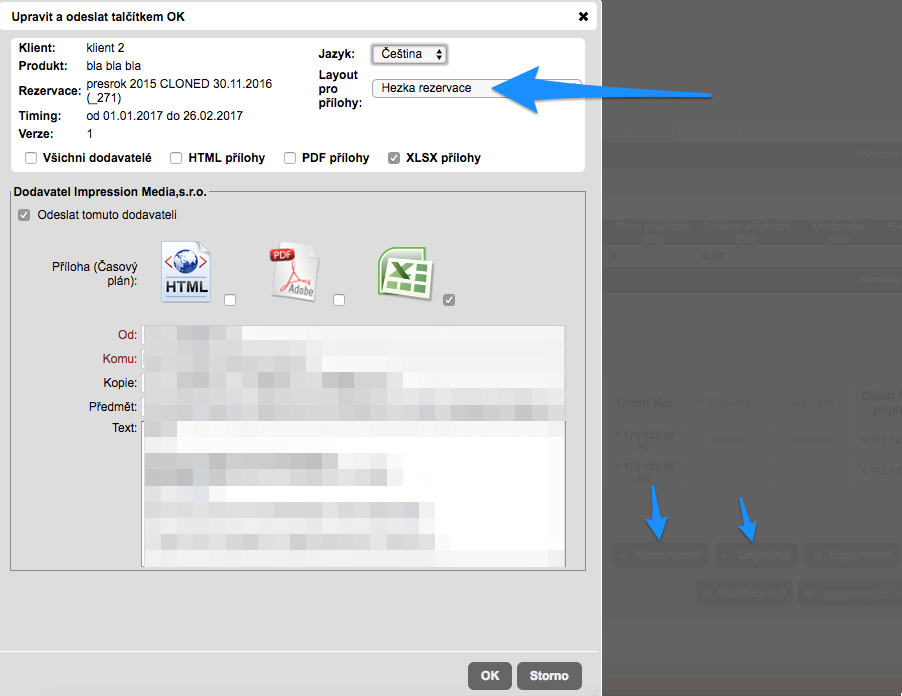This screenshot has width=902, height=696.
Task: Enable the PDF přílohy checkbox
Action: click(x=290, y=158)
